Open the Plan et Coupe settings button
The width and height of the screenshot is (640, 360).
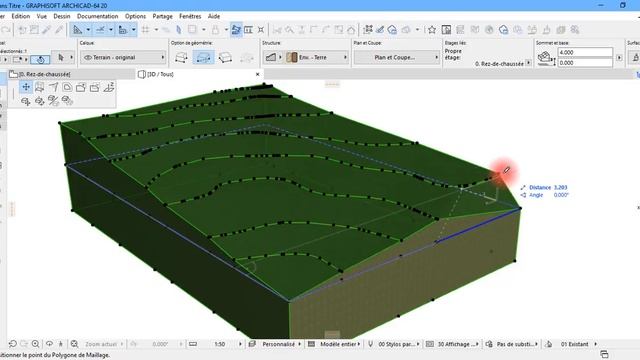click(x=396, y=58)
